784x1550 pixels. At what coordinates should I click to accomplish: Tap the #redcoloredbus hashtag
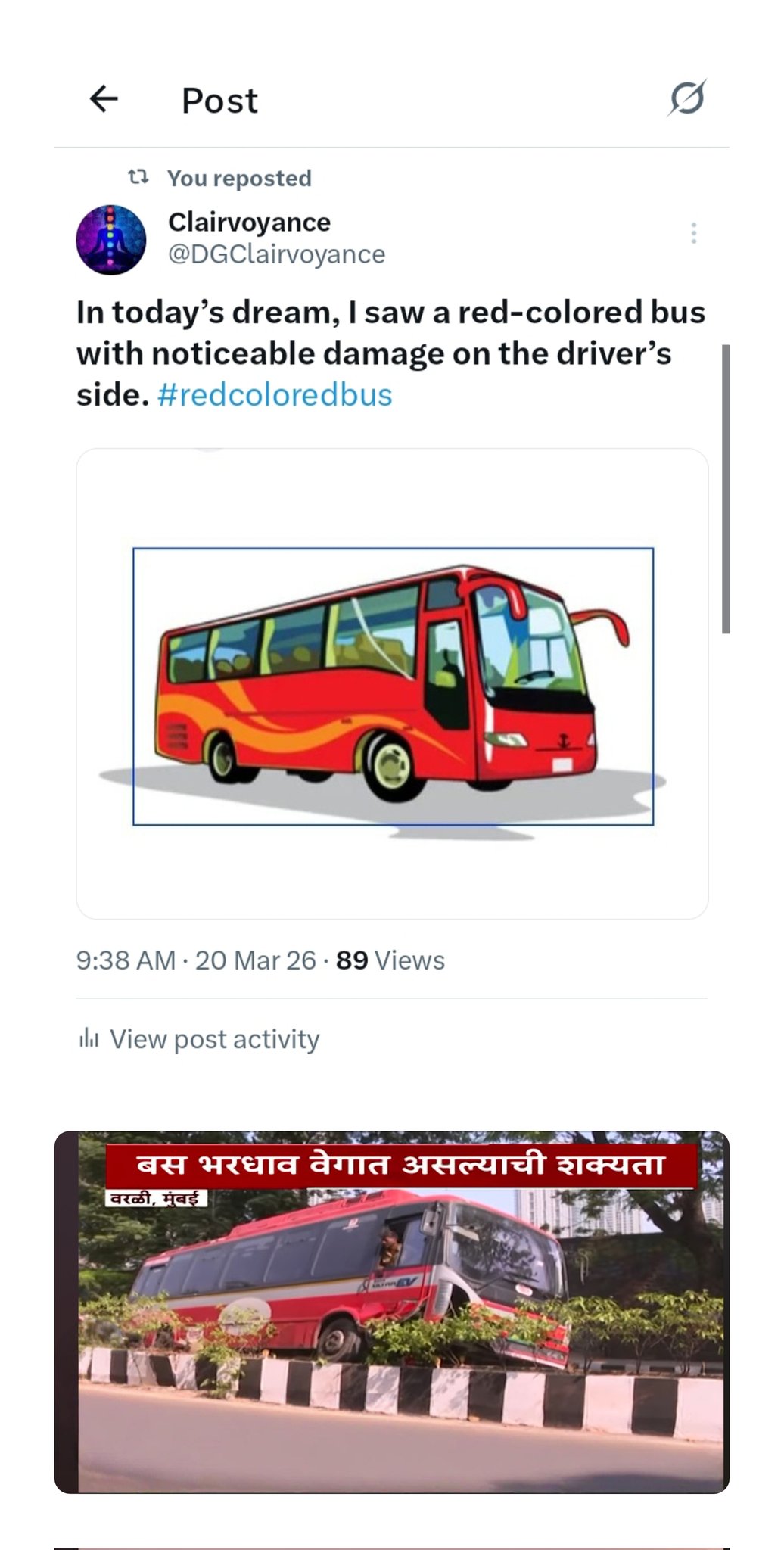pos(275,395)
